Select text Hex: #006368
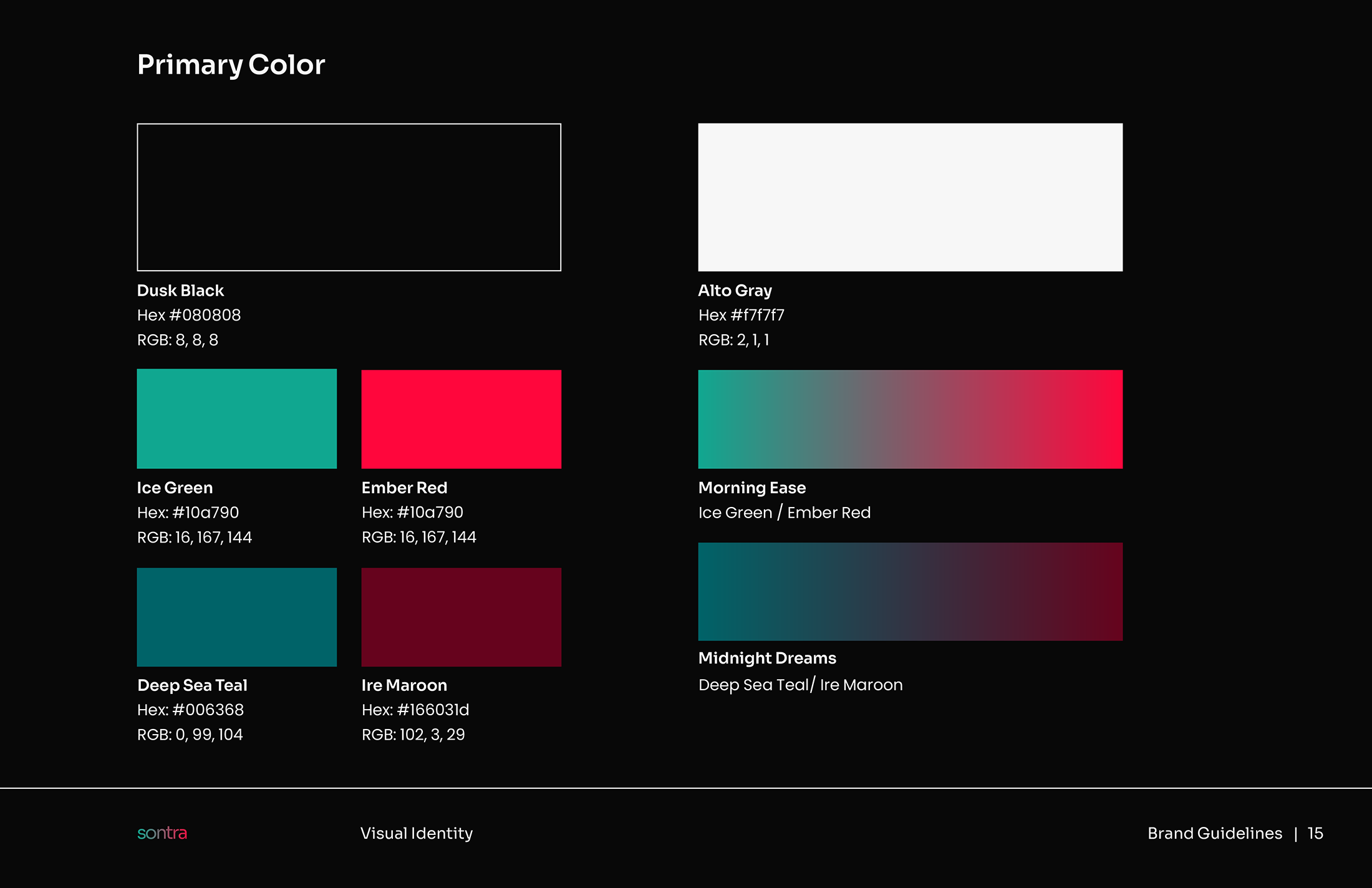This screenshot has height=888, width=1372. 191,710
